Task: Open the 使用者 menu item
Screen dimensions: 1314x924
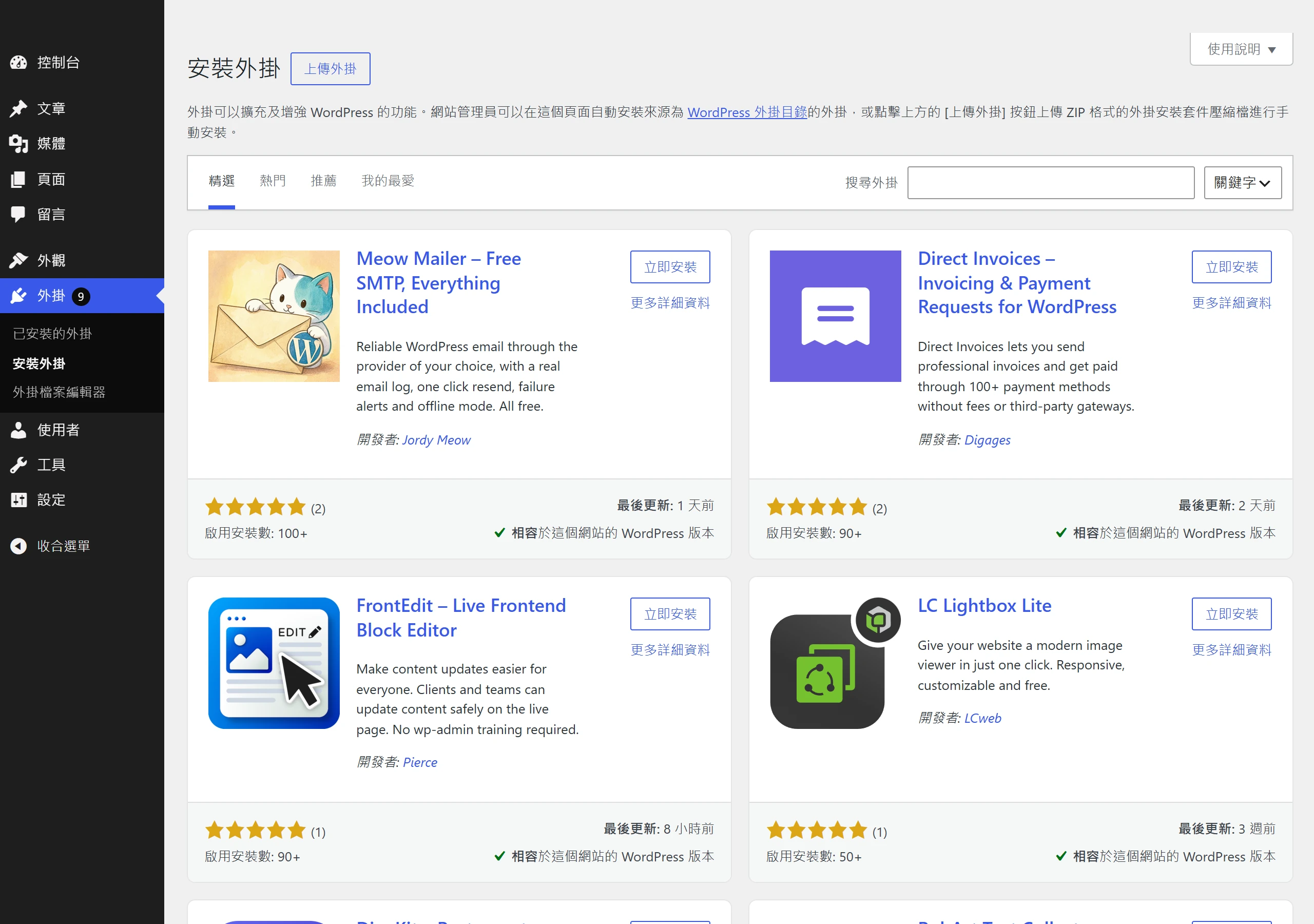Action: coord(82,430)
